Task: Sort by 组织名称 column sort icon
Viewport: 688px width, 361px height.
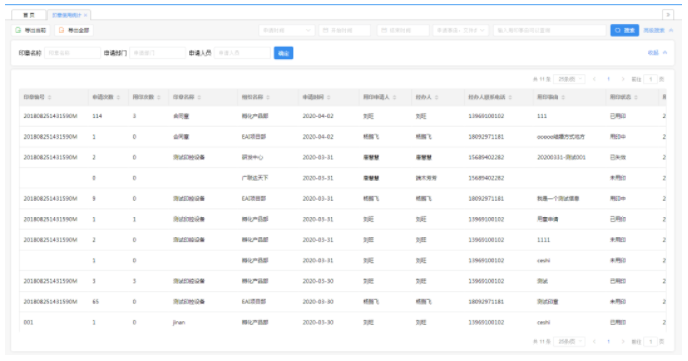Action: (x=268, y=97)
